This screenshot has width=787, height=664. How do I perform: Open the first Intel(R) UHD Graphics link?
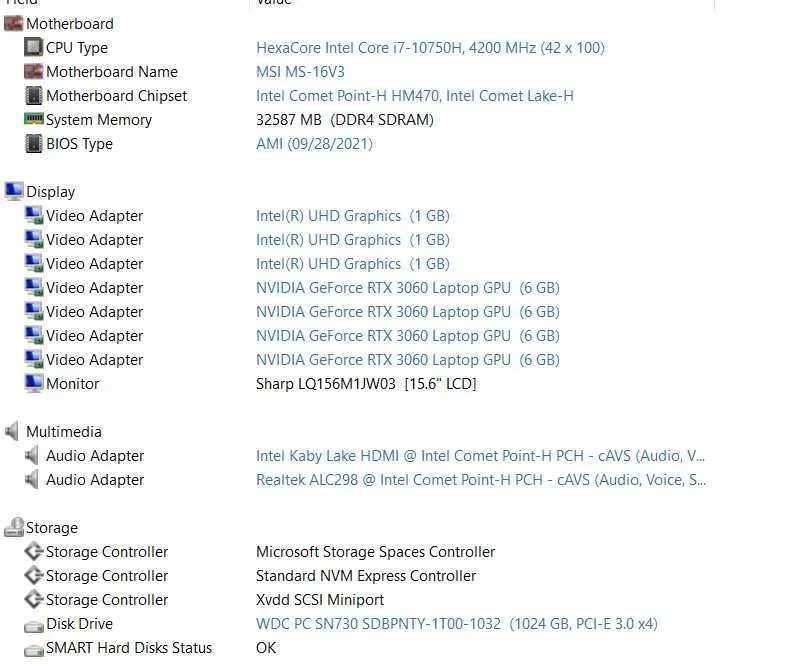[352, 215]
